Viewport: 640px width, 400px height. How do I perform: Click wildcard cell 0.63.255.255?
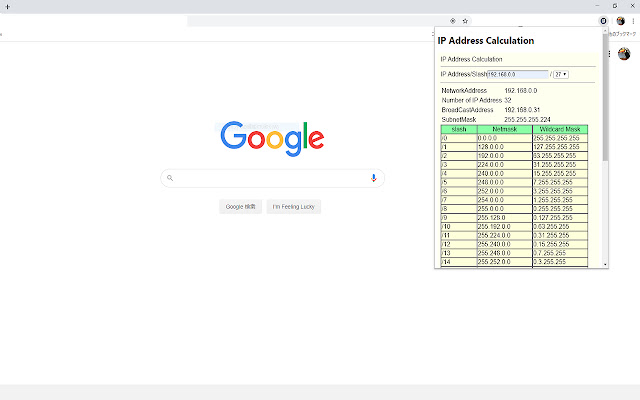[x=560, y=227]
